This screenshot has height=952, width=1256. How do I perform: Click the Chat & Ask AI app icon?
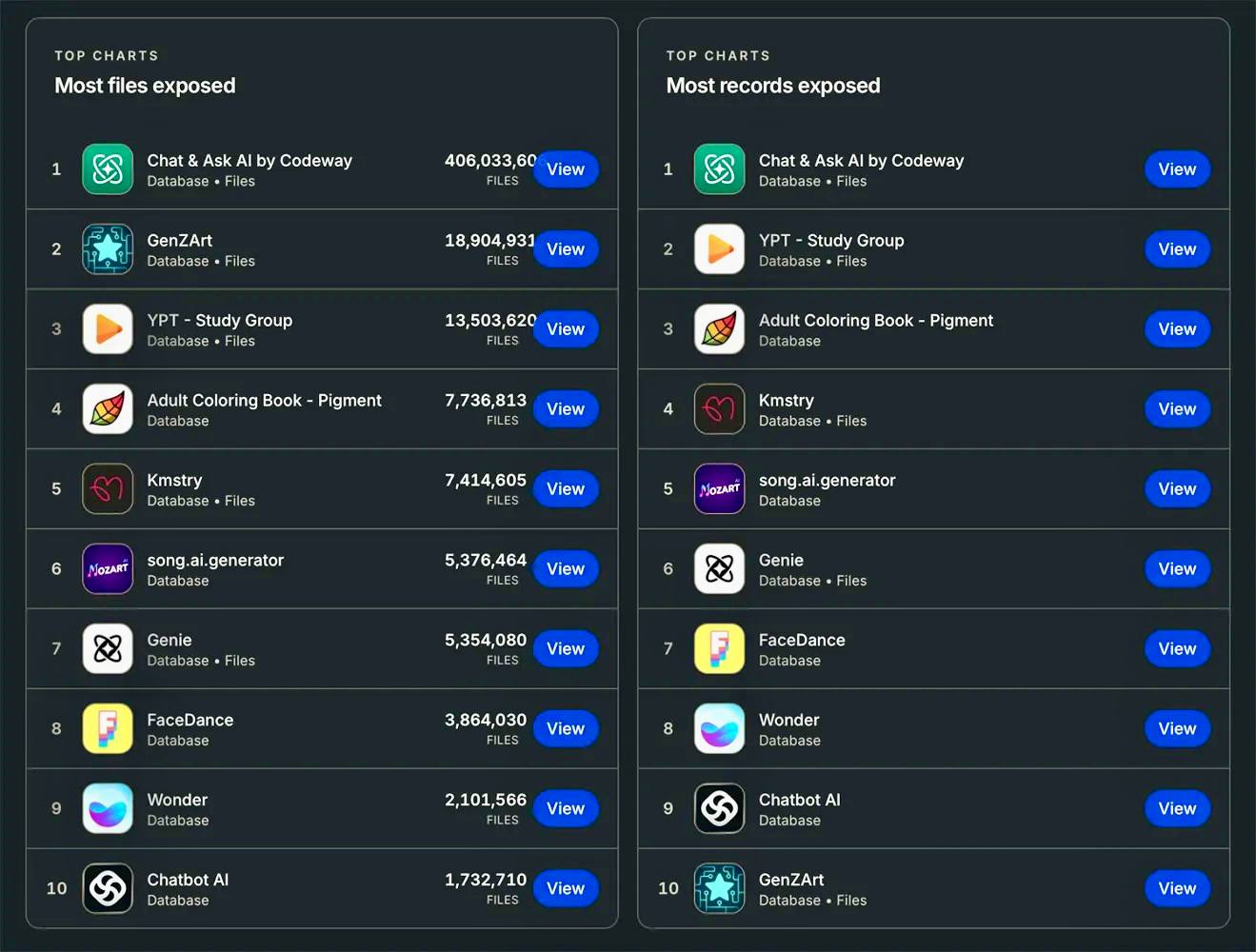(108, 169)
